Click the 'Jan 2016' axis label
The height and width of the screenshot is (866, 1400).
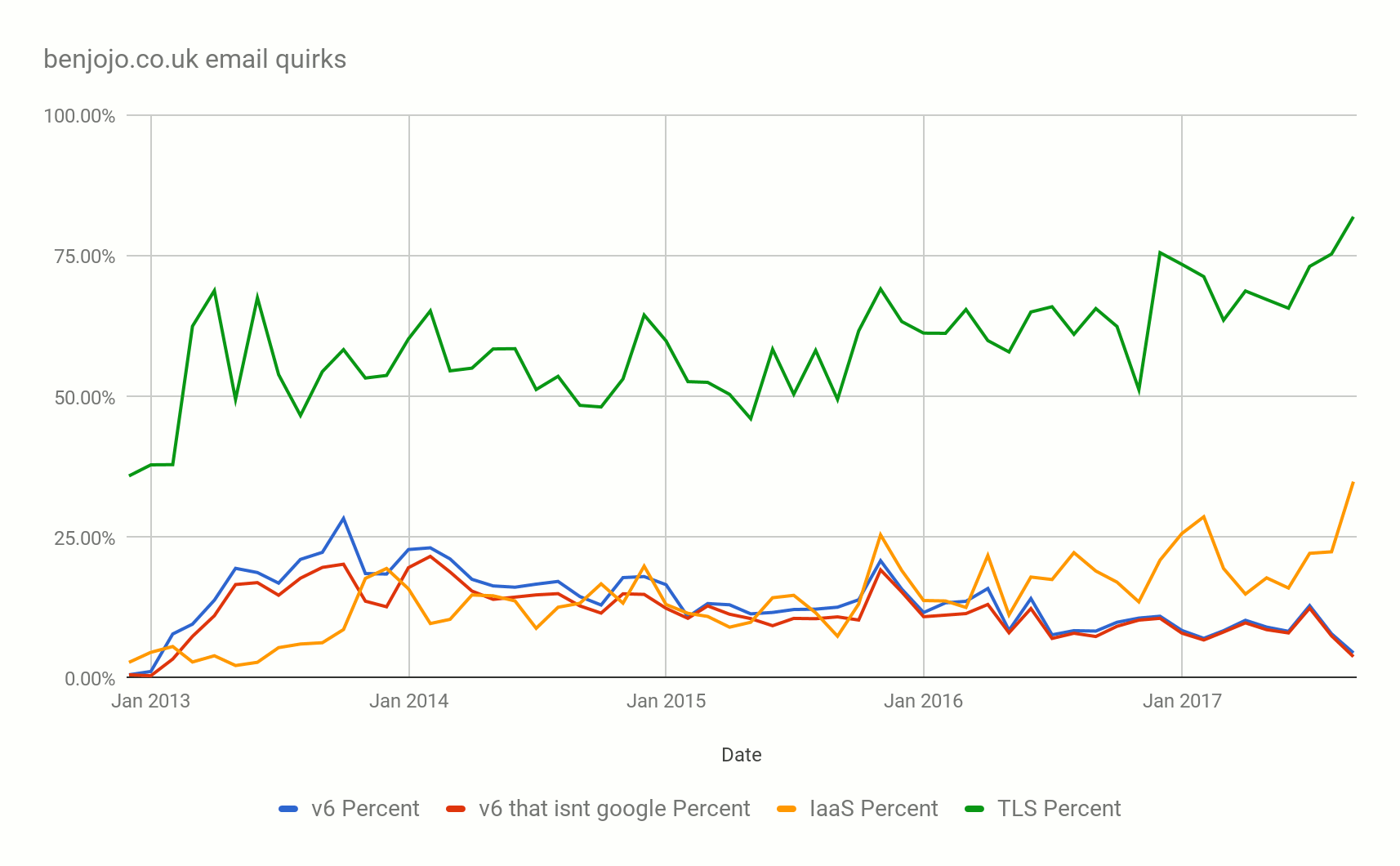coord(923,701)
